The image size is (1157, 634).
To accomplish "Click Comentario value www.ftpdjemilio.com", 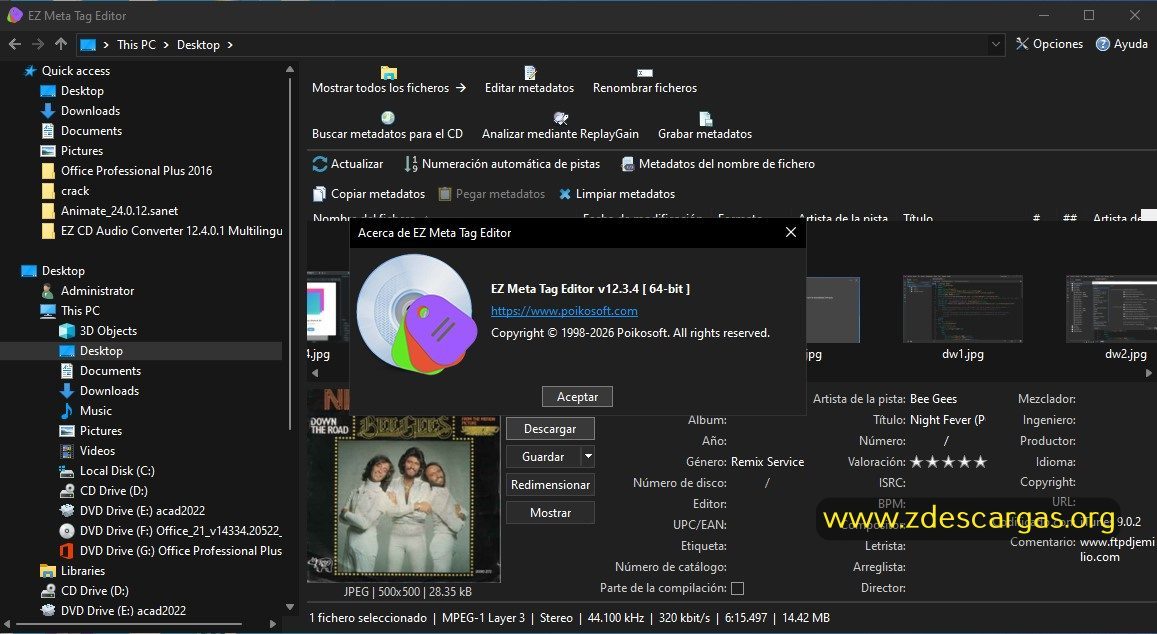I will (x=1116, y=549).
